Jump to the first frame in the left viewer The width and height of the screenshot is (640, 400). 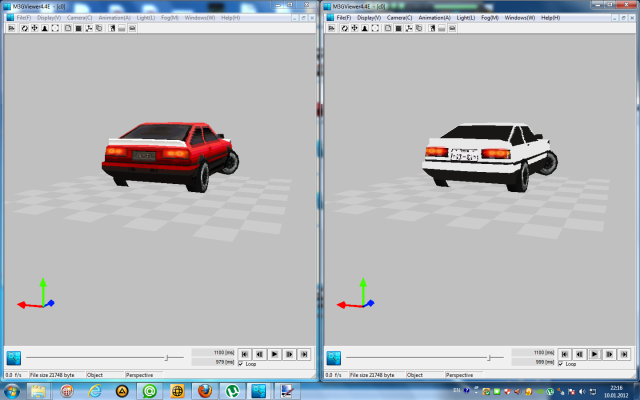(244, 354)
